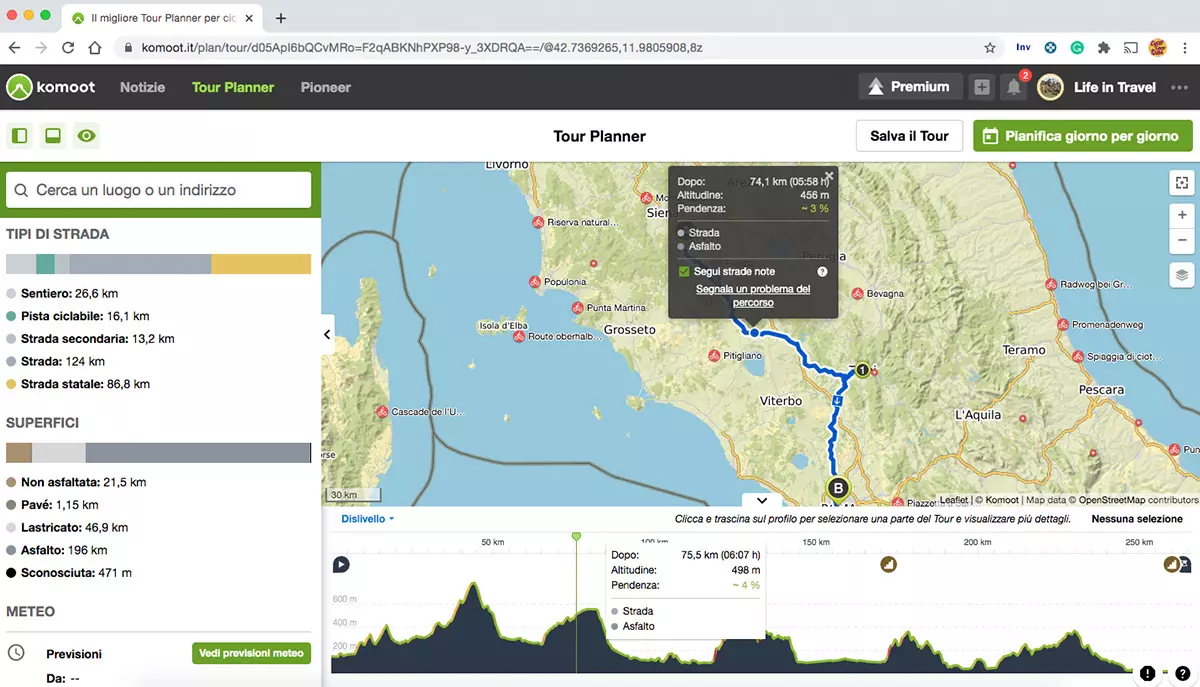Click waypoint 1 marker on map
The width and height of the screenshot is (1200, 687).
point(862,370)
